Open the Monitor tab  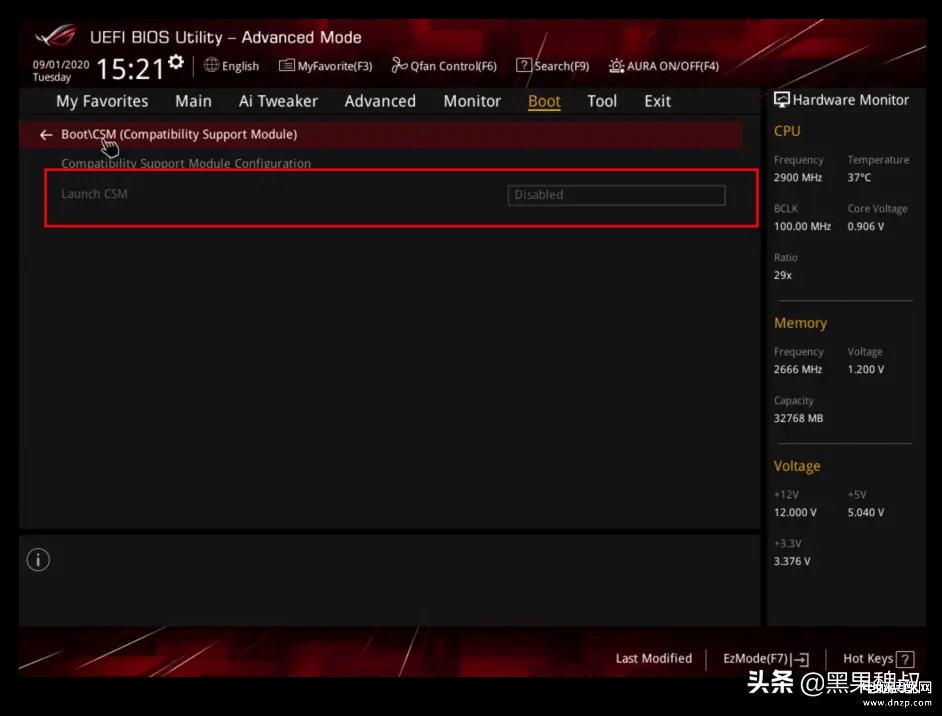[472, 101]
